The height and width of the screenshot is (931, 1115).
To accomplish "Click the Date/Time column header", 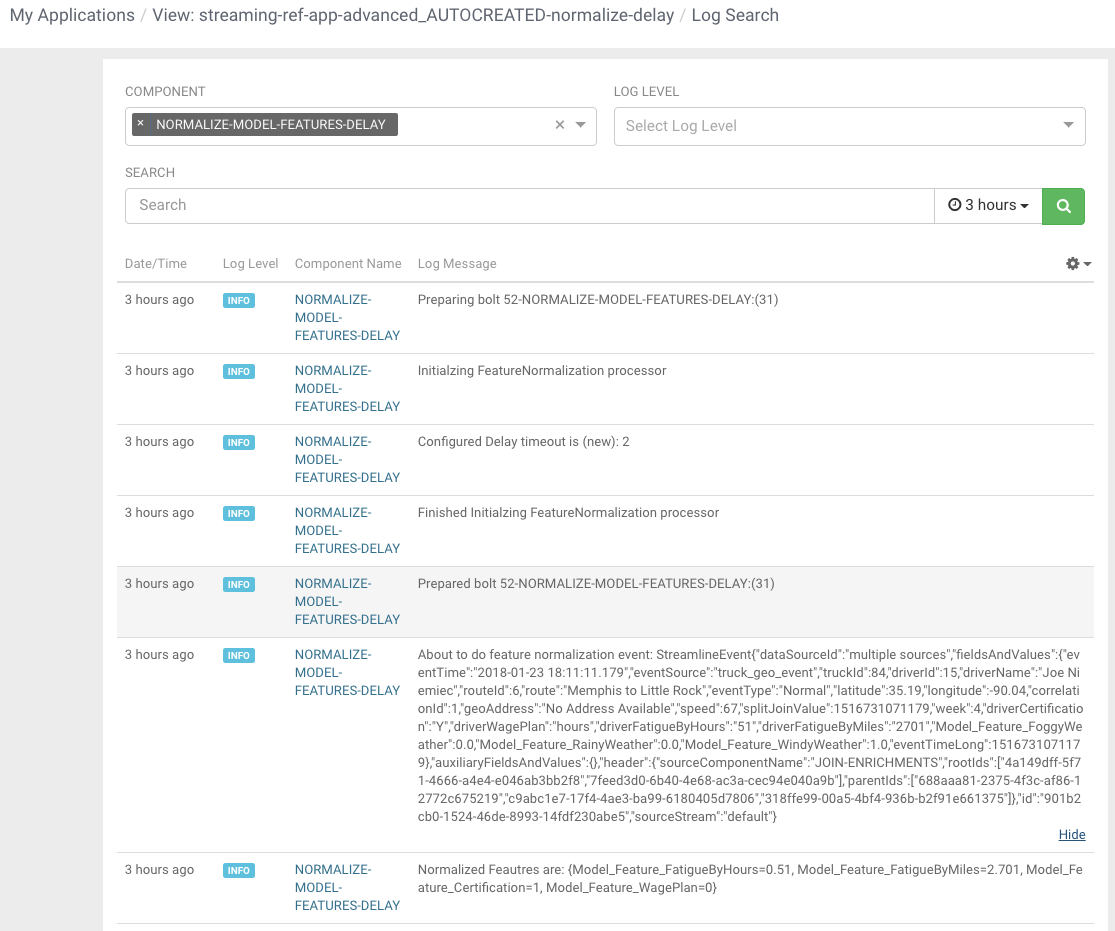I will point(156,264).
